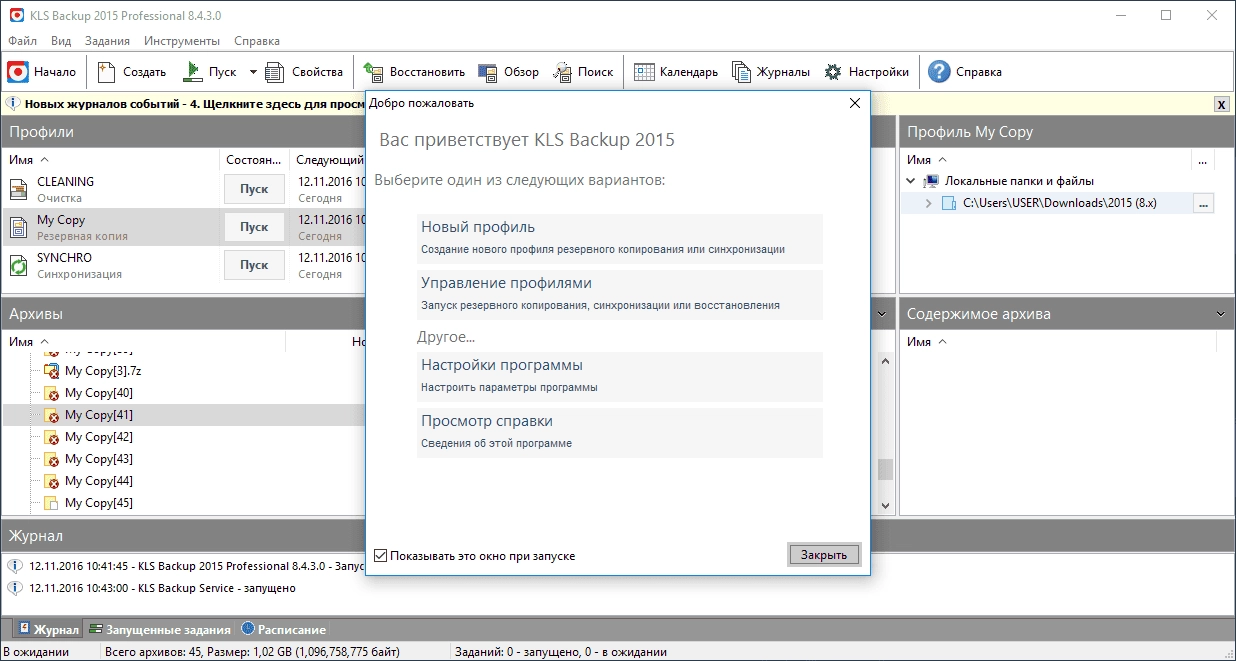
Task: Click the My Copy[3].7z archive icon
Action: point(51,371)
